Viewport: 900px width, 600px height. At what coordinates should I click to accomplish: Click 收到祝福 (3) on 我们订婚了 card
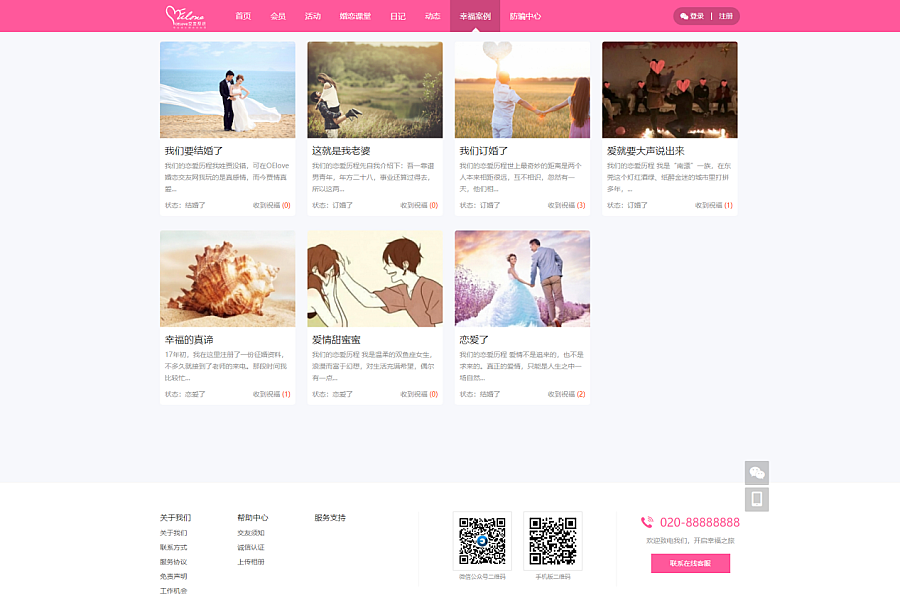point(567,205)
